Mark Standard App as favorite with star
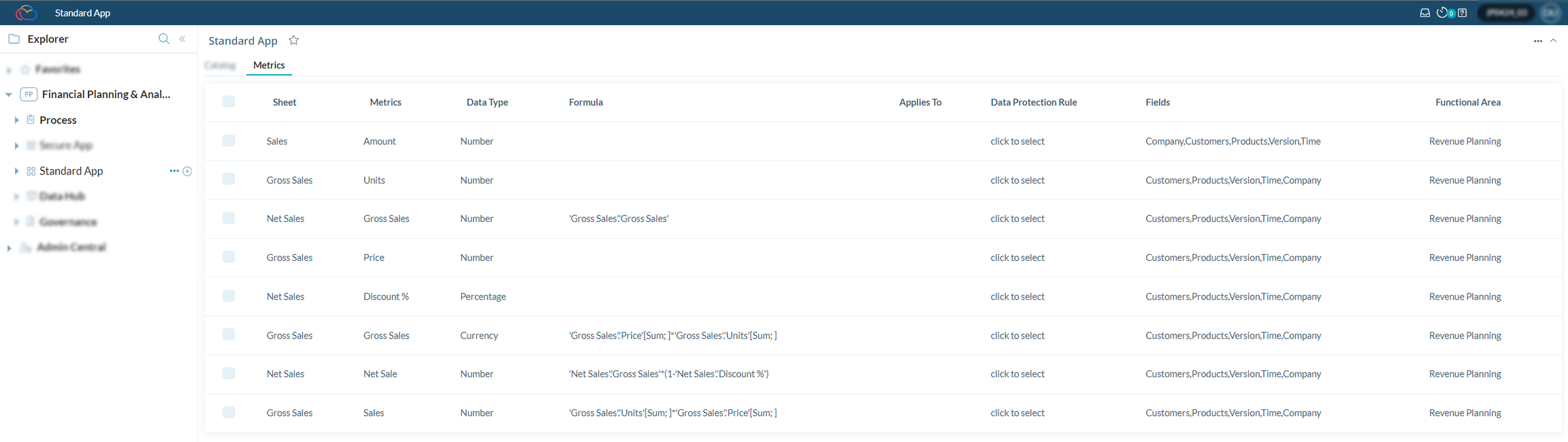This screenshot has height=442, width=1568. pos(294,40)
